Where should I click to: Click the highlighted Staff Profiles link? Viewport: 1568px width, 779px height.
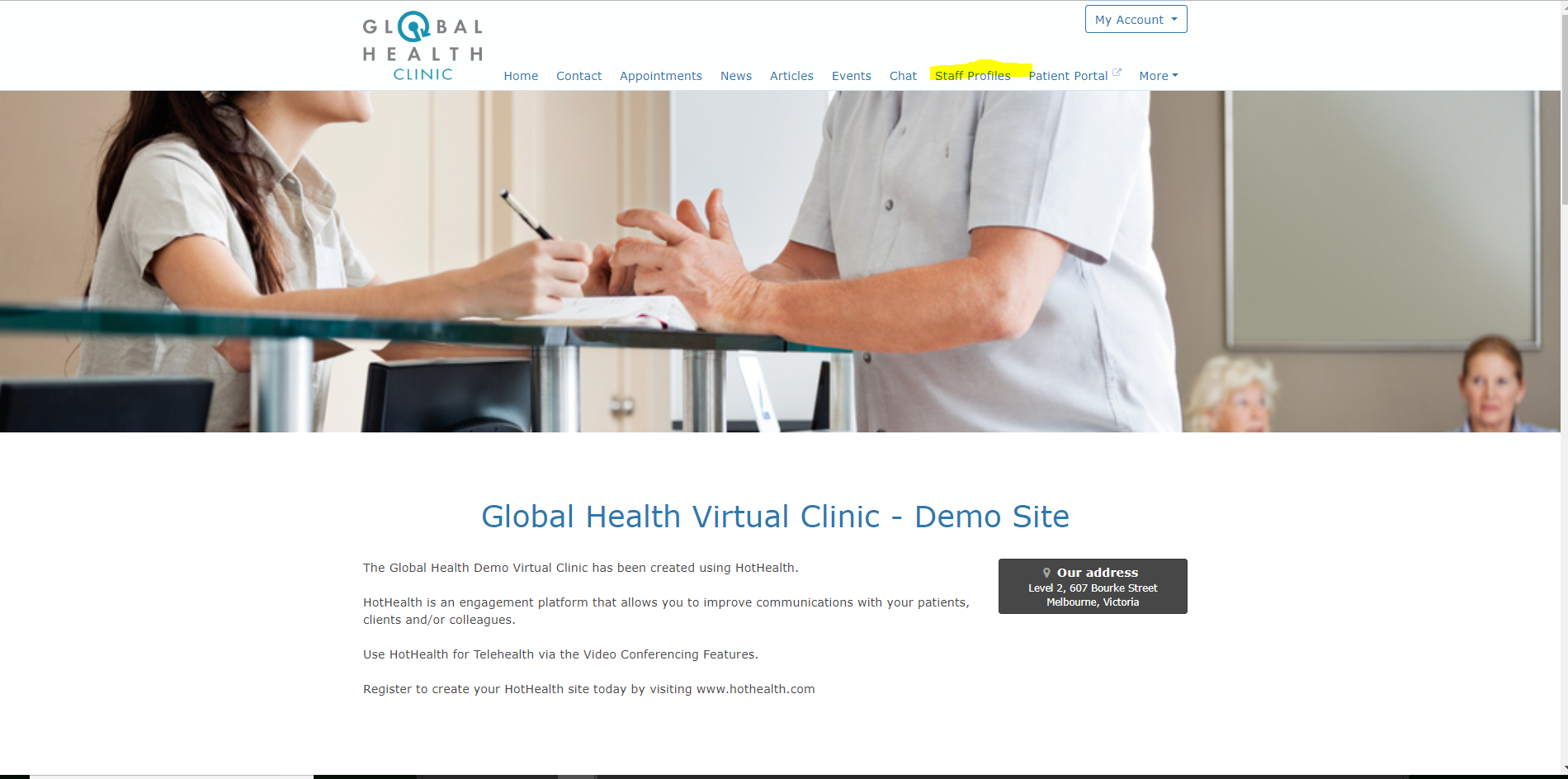tap(972, 76)
